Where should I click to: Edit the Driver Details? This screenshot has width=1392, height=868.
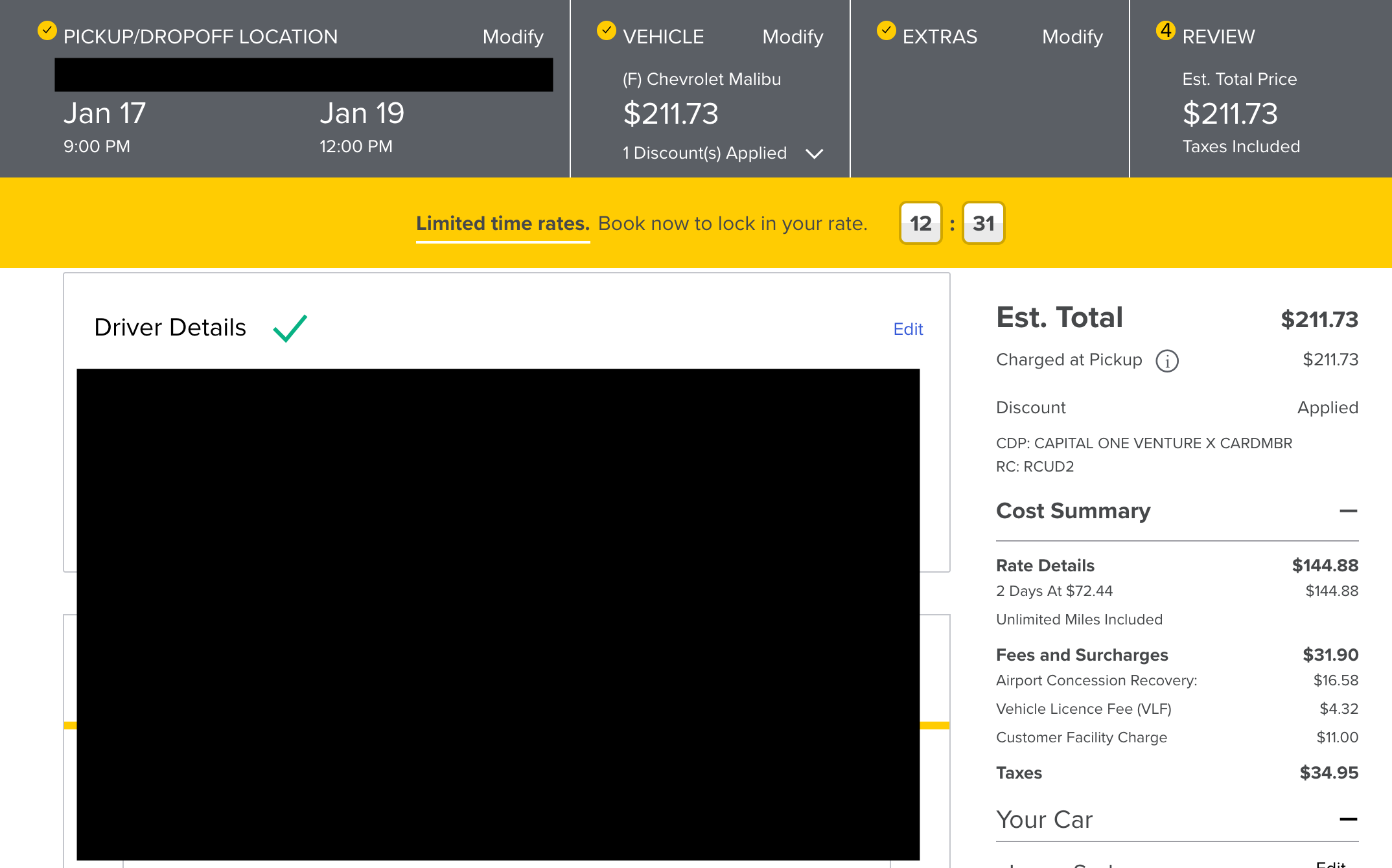click(x=908, y=329)
